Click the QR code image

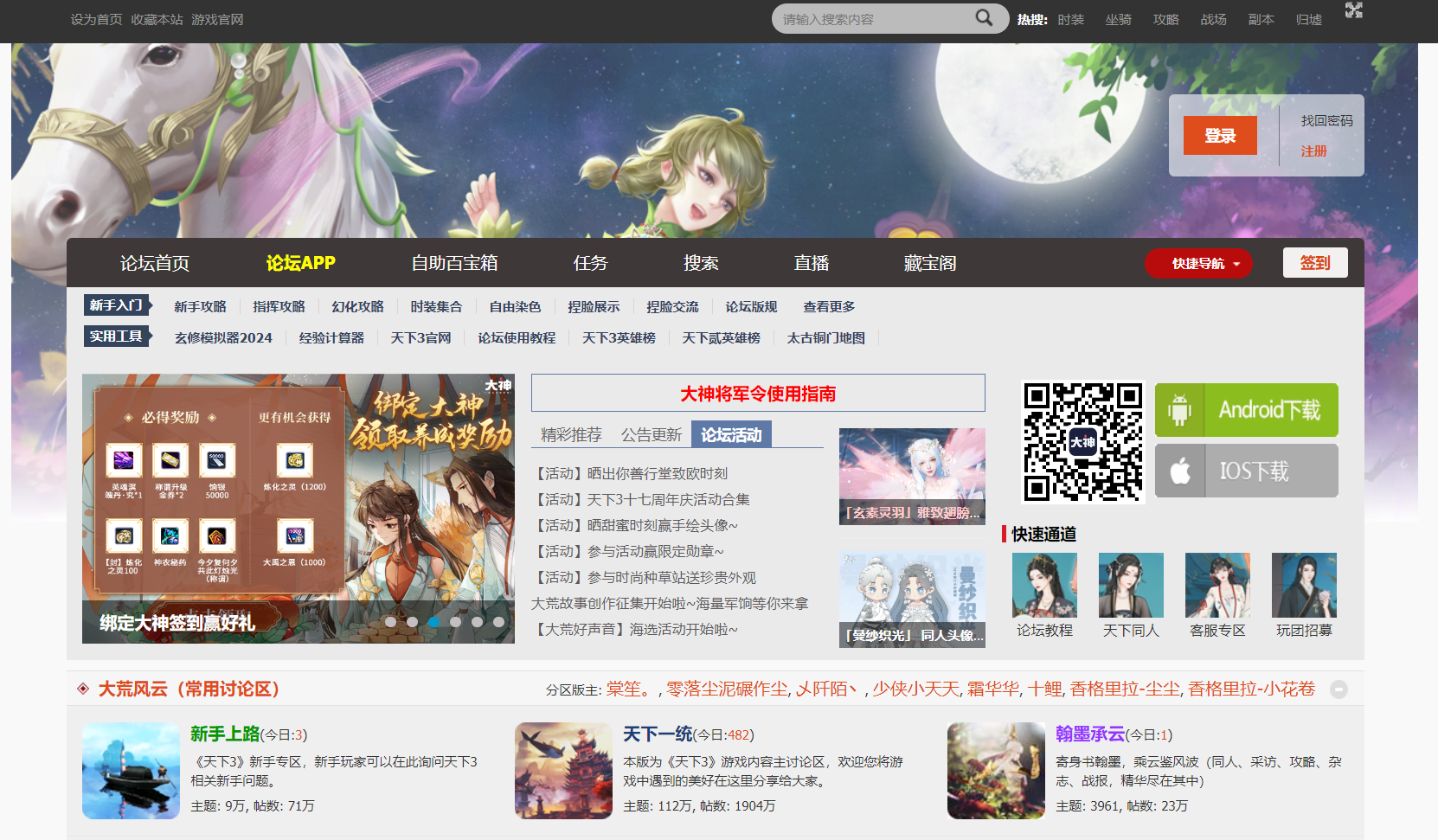click(1082, 442)
